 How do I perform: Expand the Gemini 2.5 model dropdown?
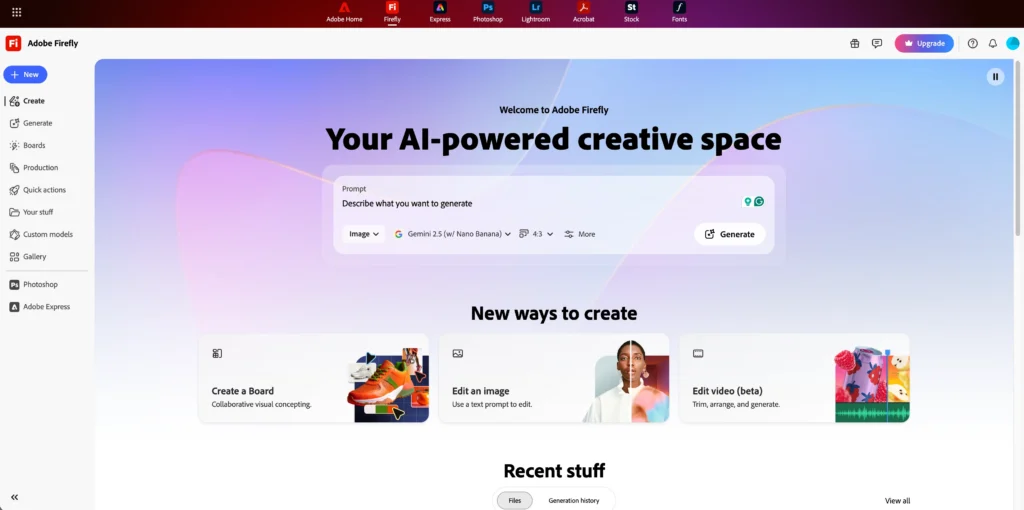click(453, 234)
